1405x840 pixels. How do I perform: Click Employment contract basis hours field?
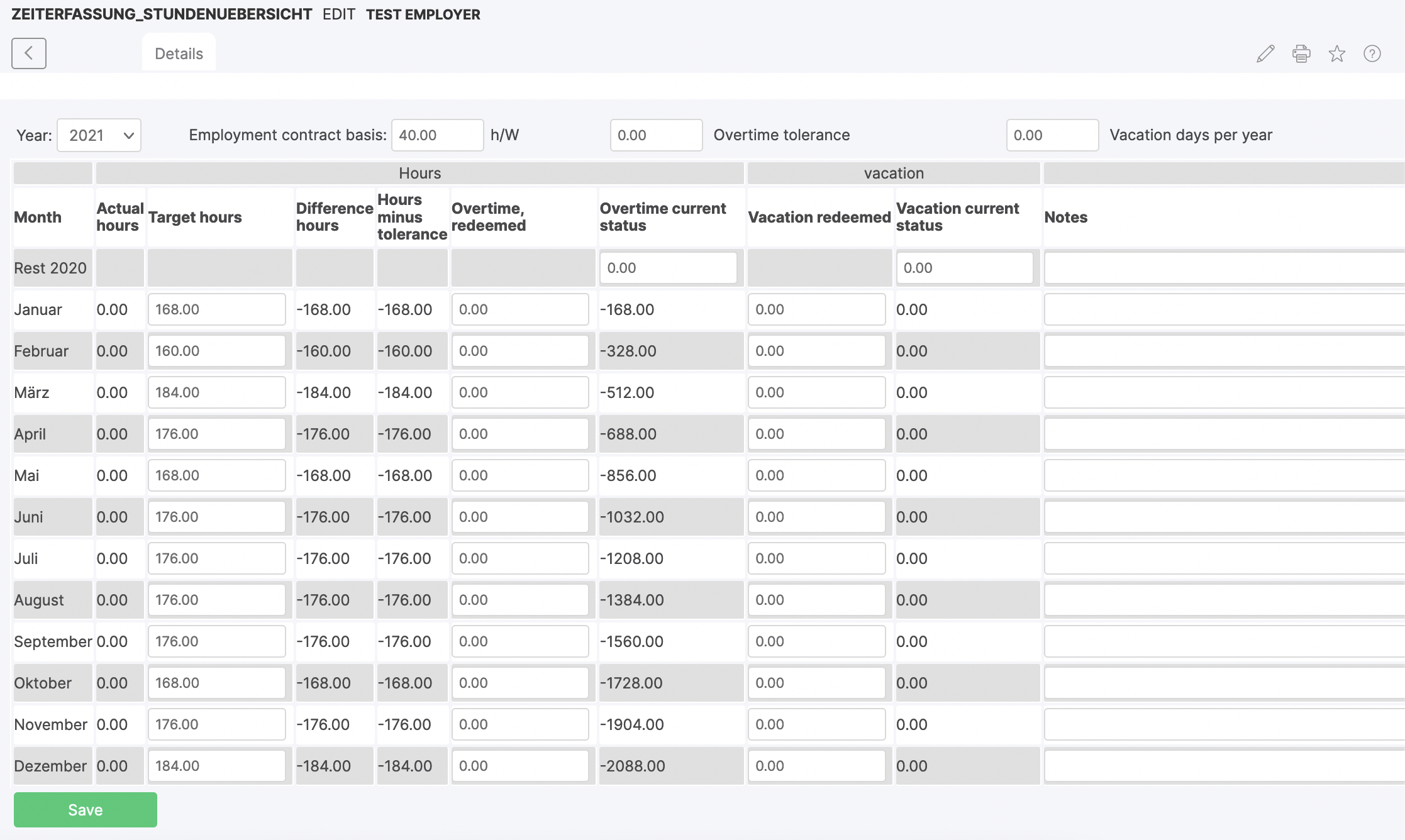pyautogui.click(x=437, y=135)
